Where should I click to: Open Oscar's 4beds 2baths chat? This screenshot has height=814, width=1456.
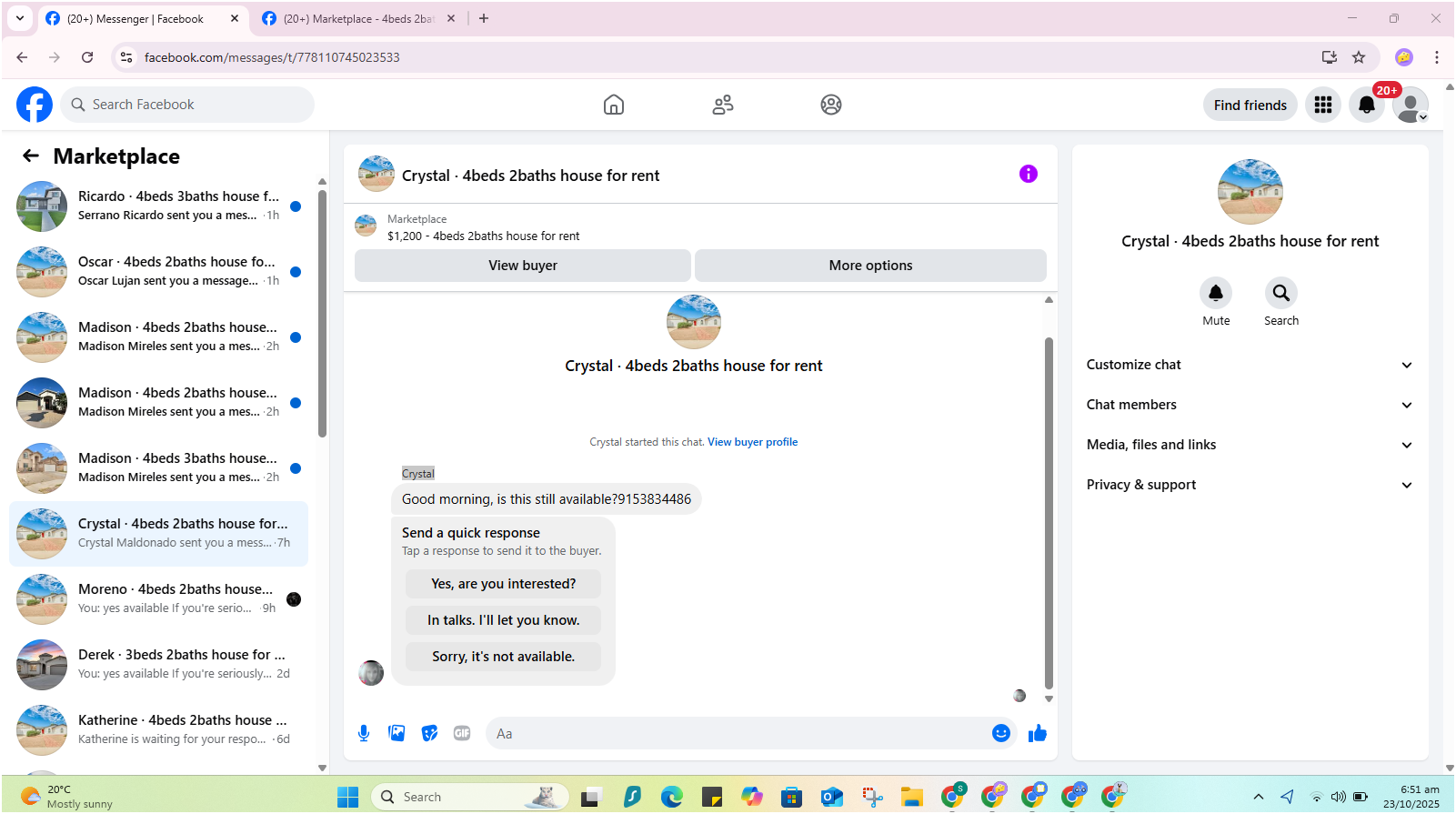pyautogui.click(x=159, y=272)
